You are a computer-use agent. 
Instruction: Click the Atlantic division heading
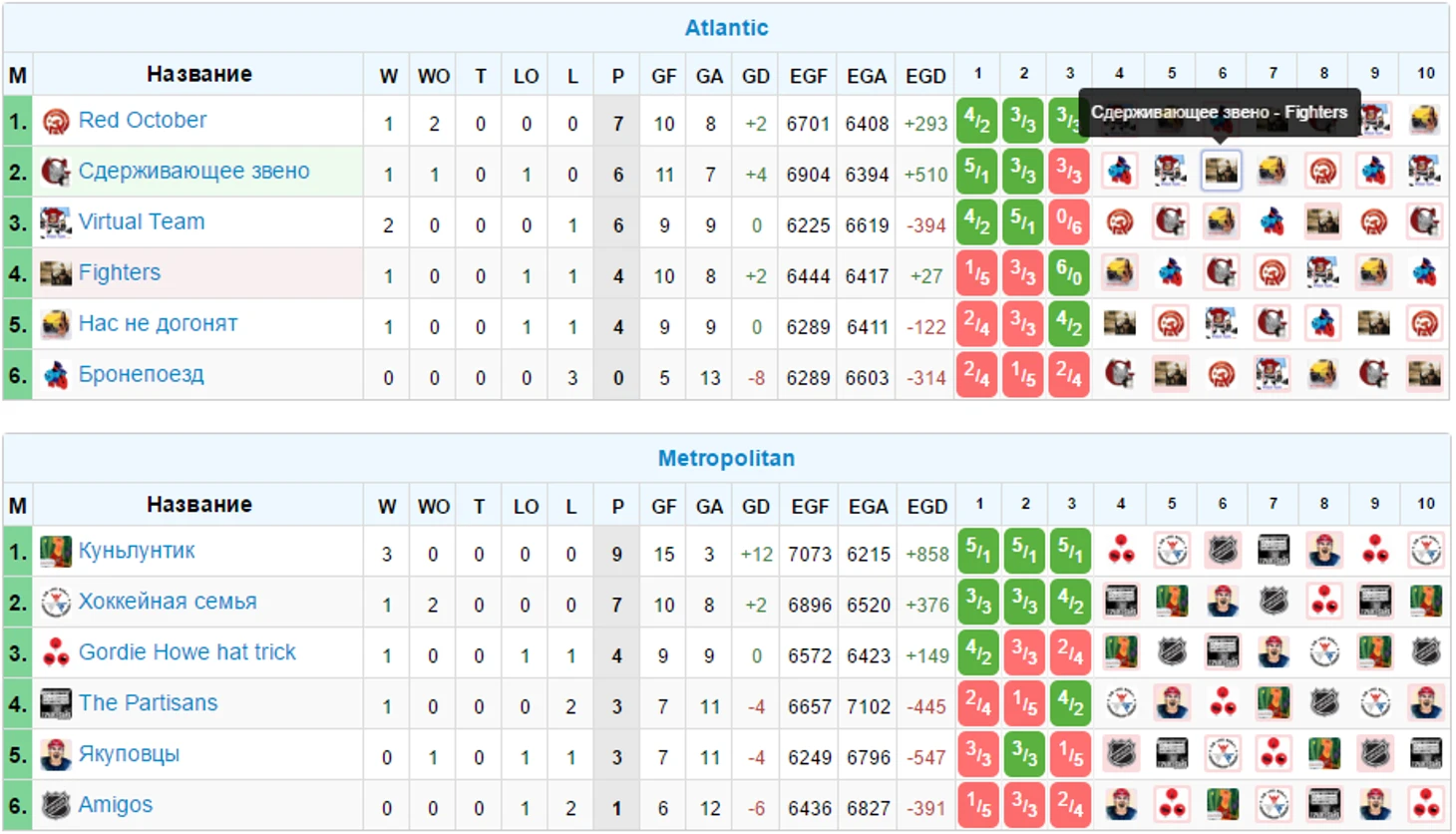726,28
